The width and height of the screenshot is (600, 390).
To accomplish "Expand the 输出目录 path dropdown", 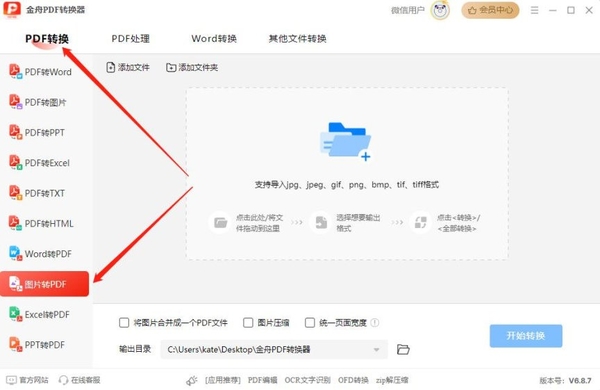I will pyautogui.click(x=377, y=349).
